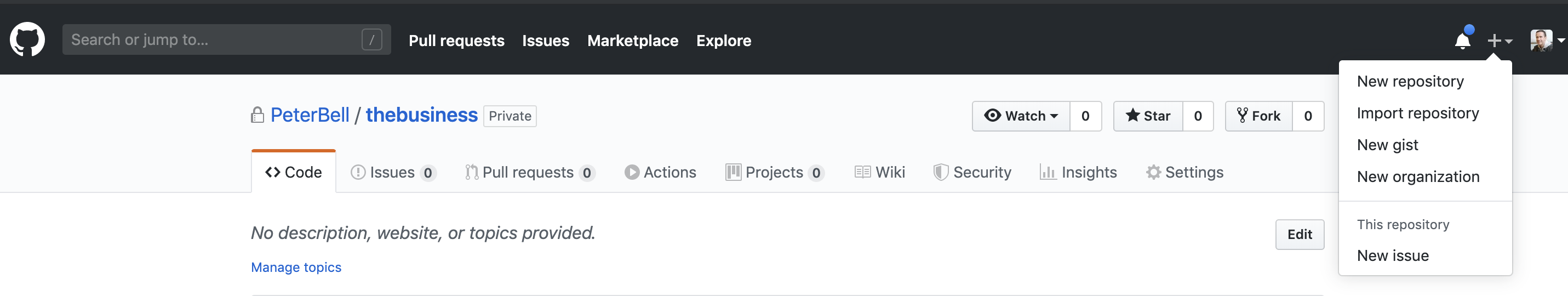The image size is (1568, 296).
Task: Select New repository from dropdown menu
Action: [1425, 82]
